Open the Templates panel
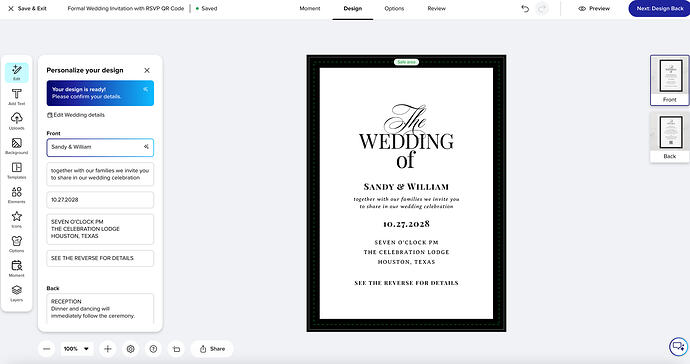The height and width of the screenshot is (364, 690). point(17,170)
